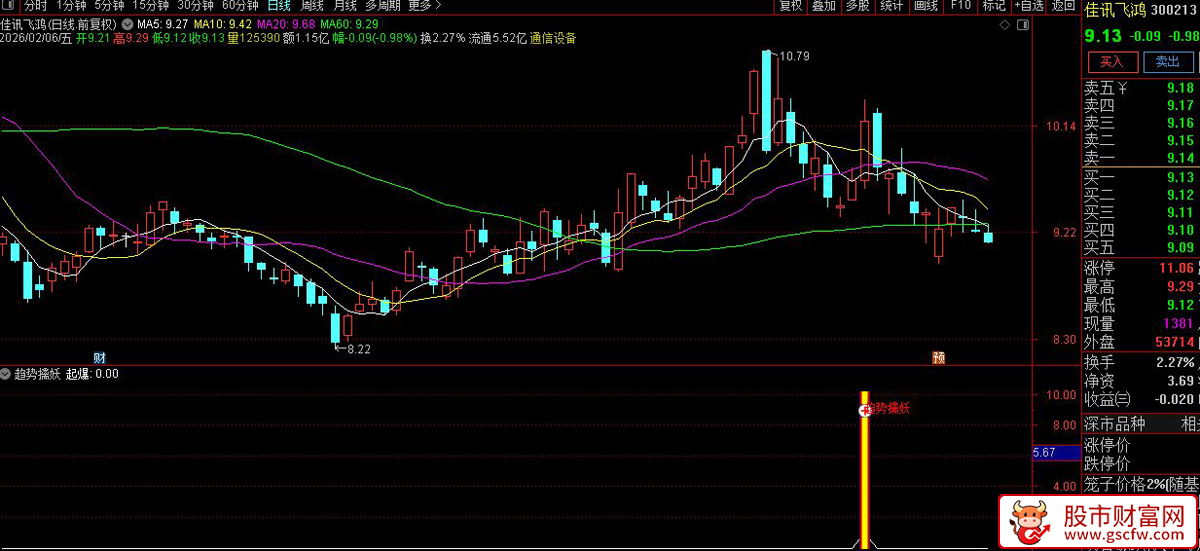Open the F10 company info button

point(960,5)
